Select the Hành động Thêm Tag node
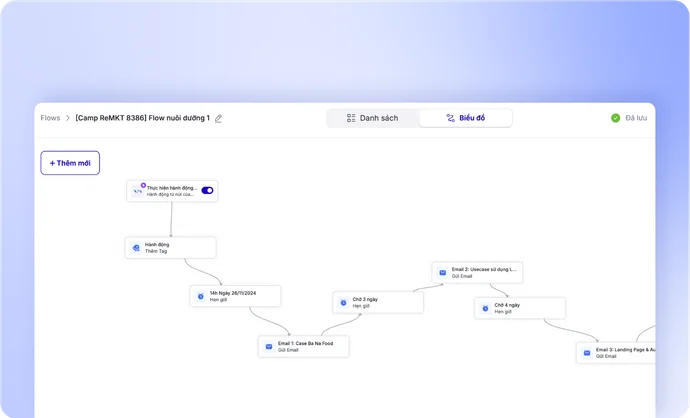This screenshot has width=690, height=418. pos(171,248)
